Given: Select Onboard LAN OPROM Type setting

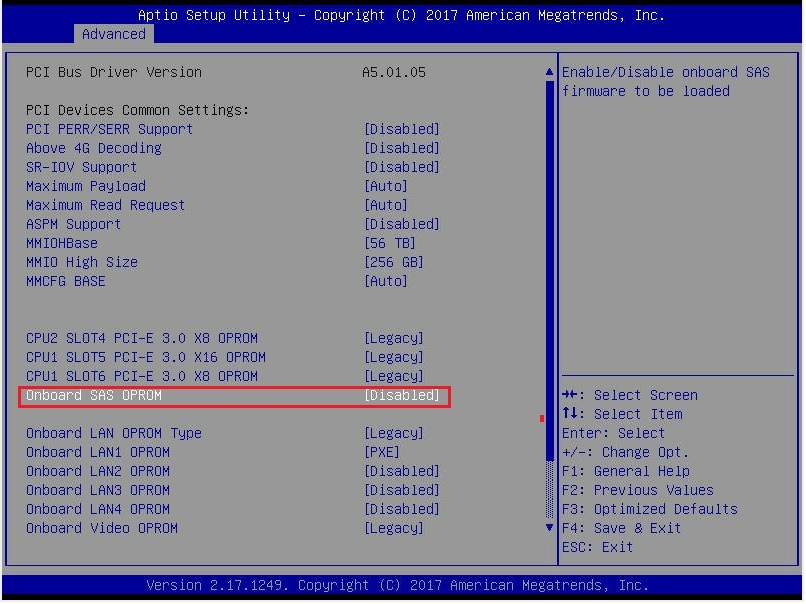Looking at the screenshot, I should pyautogui.click(x=114, y=433).
